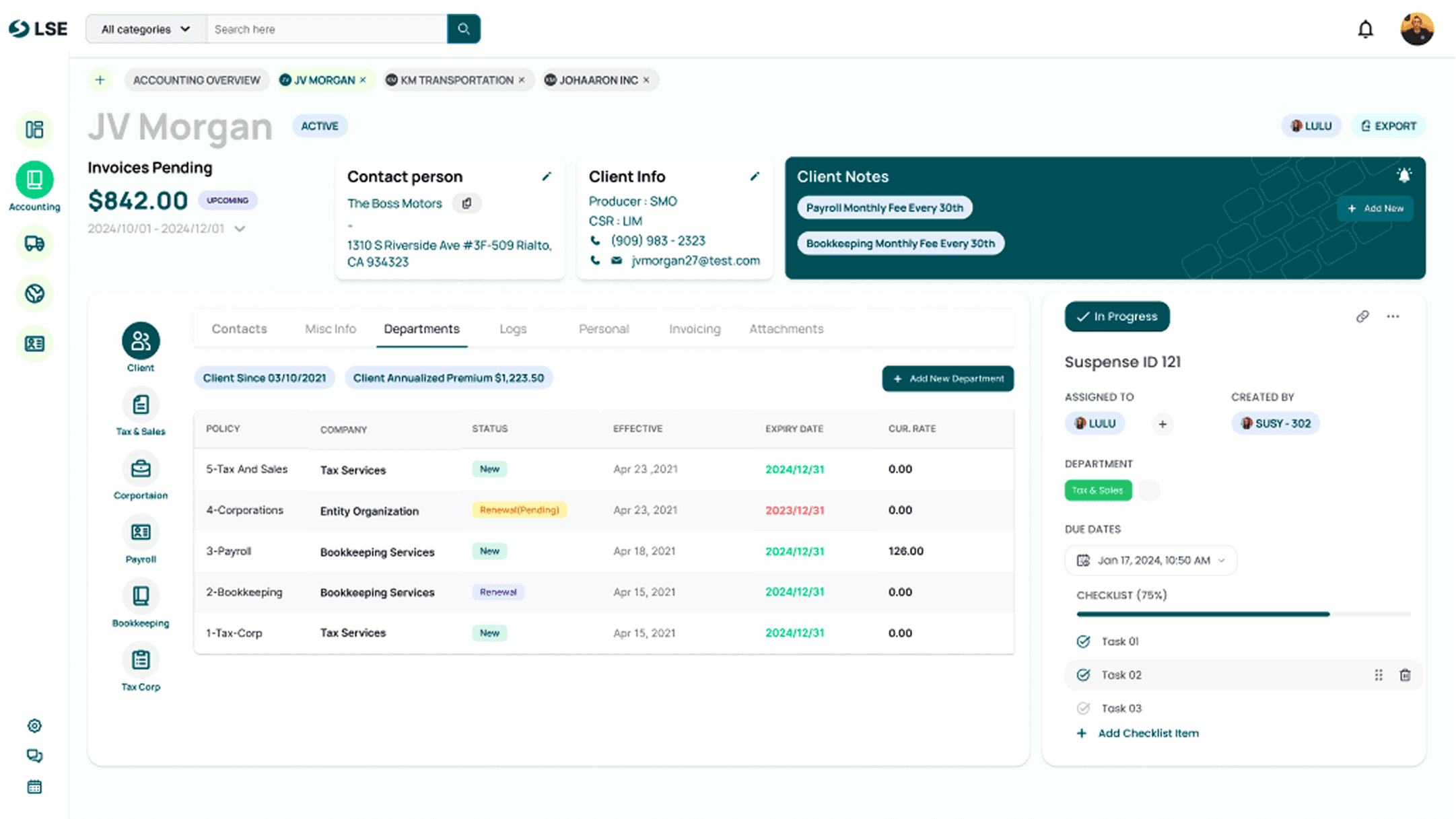Open the truck icon in left sidebar
This screenshot has height=819, width=1456.
34,244
